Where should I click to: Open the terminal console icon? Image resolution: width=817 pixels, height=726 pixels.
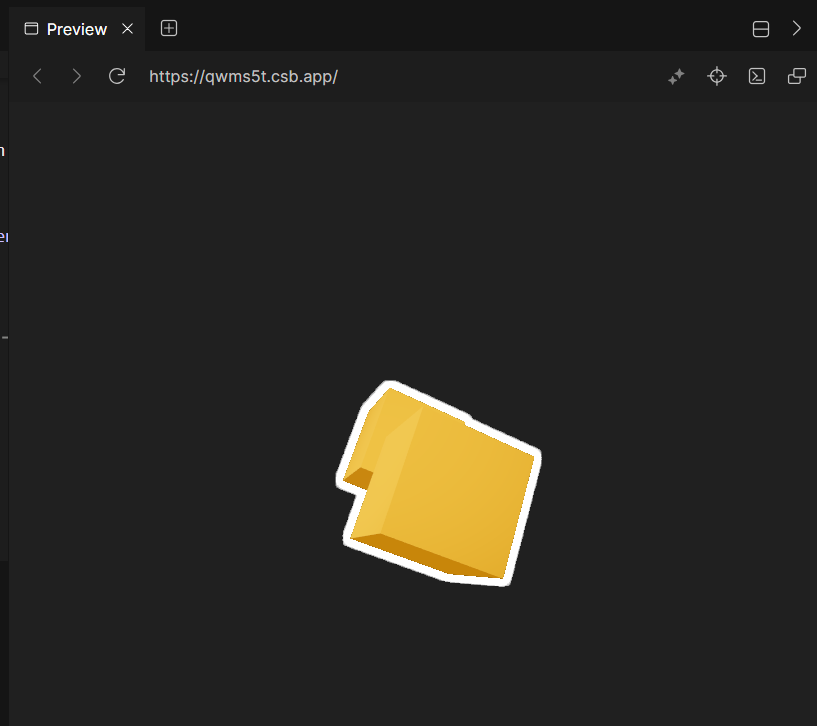point(756,76)
